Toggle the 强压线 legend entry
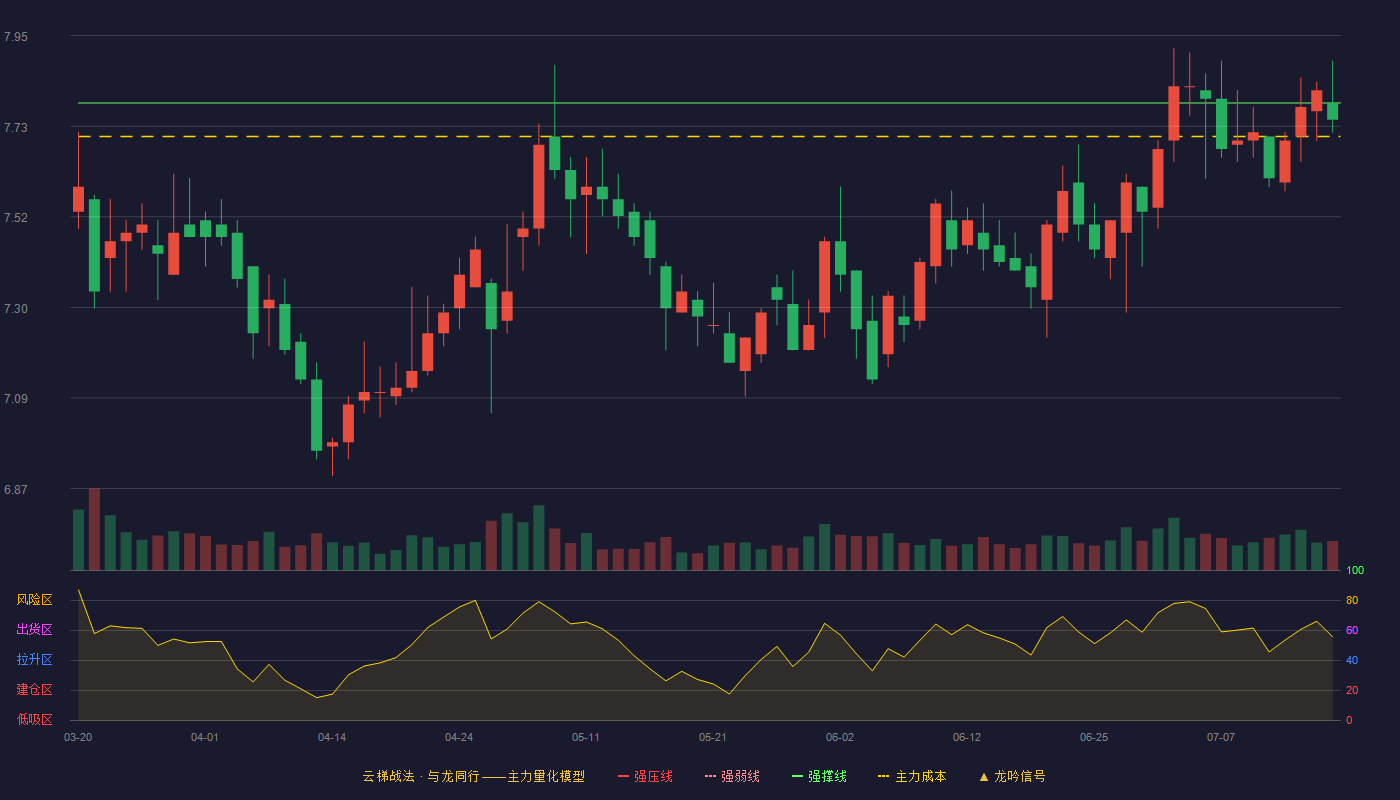The height and width of the screenshot is (800, 1400). coord(645,776)
